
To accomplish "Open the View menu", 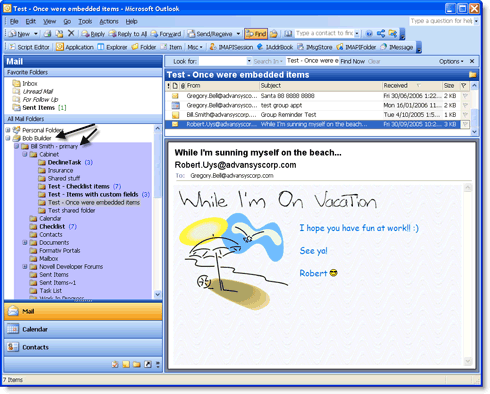I will [49, 21].
